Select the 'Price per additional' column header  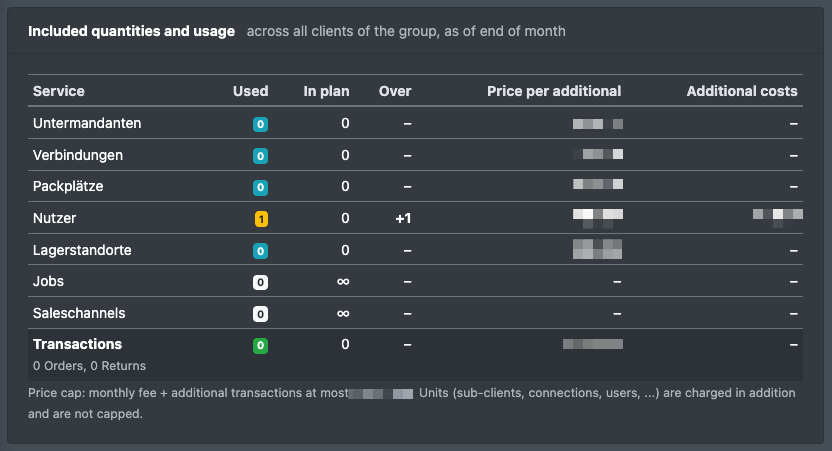pos(554,91)
